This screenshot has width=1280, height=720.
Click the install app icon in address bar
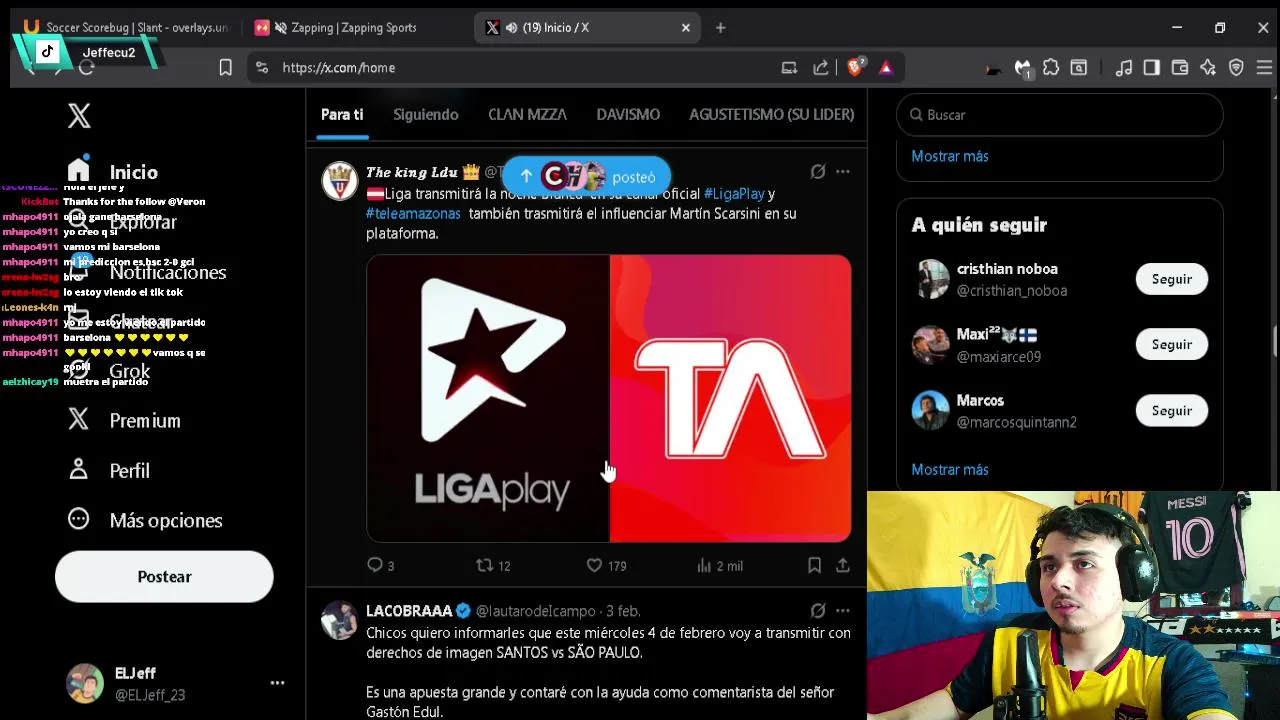click(x=789, y=68)
